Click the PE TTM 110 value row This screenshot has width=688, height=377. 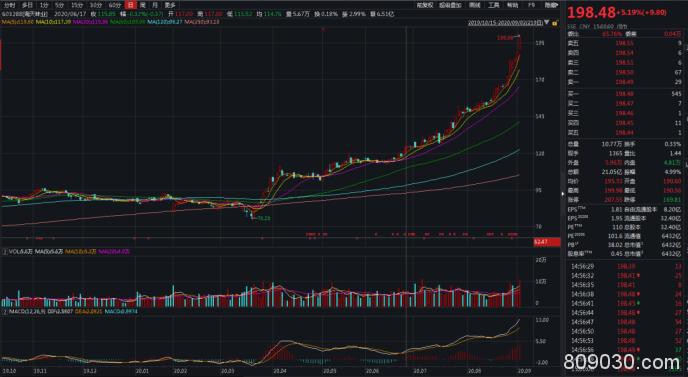[x=595, y=227]
